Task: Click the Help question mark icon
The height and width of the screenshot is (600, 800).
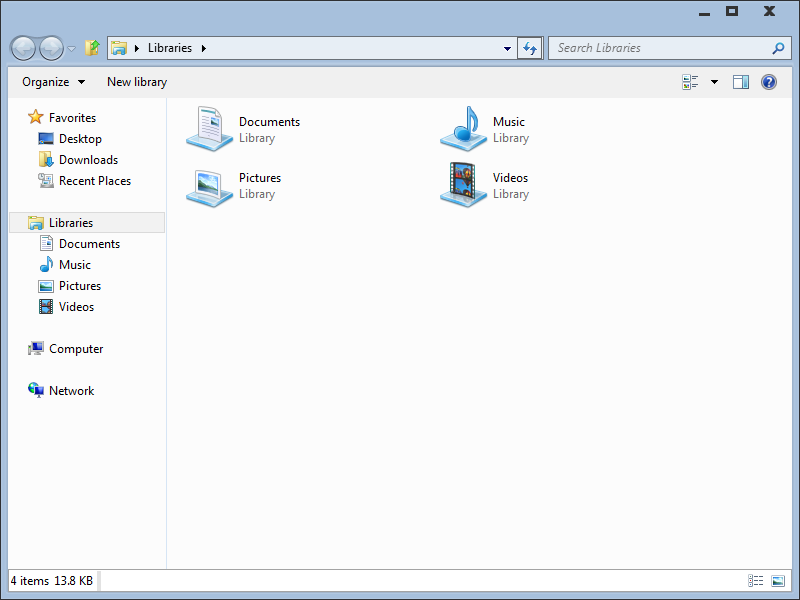Action: (x=769, y=82)
